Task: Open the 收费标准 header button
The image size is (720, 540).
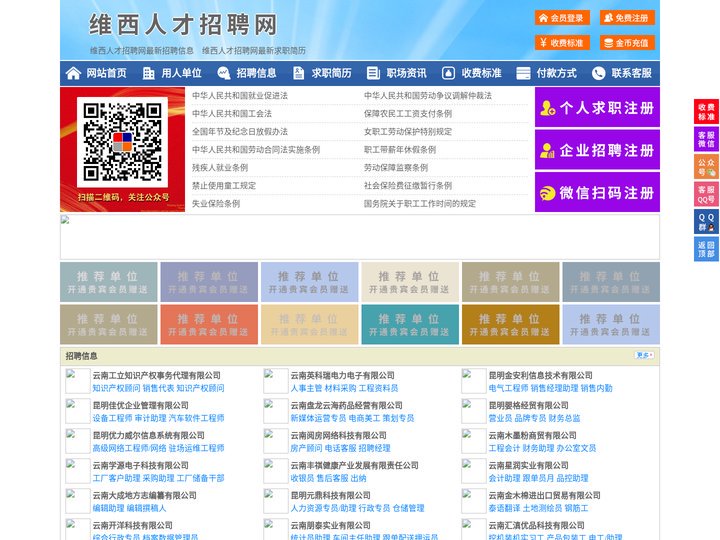Action: [562, 43]
